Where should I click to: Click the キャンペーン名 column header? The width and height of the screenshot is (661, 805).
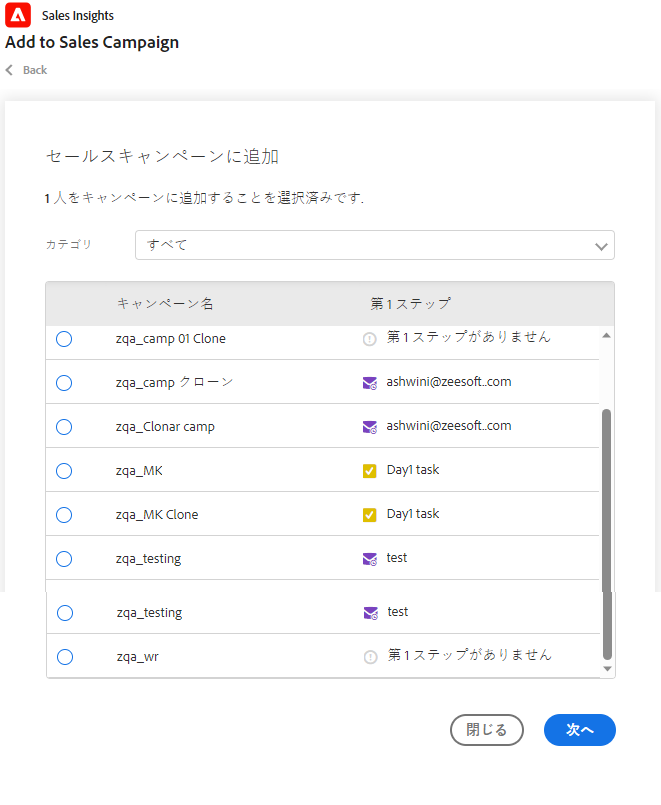click(165, 304)
